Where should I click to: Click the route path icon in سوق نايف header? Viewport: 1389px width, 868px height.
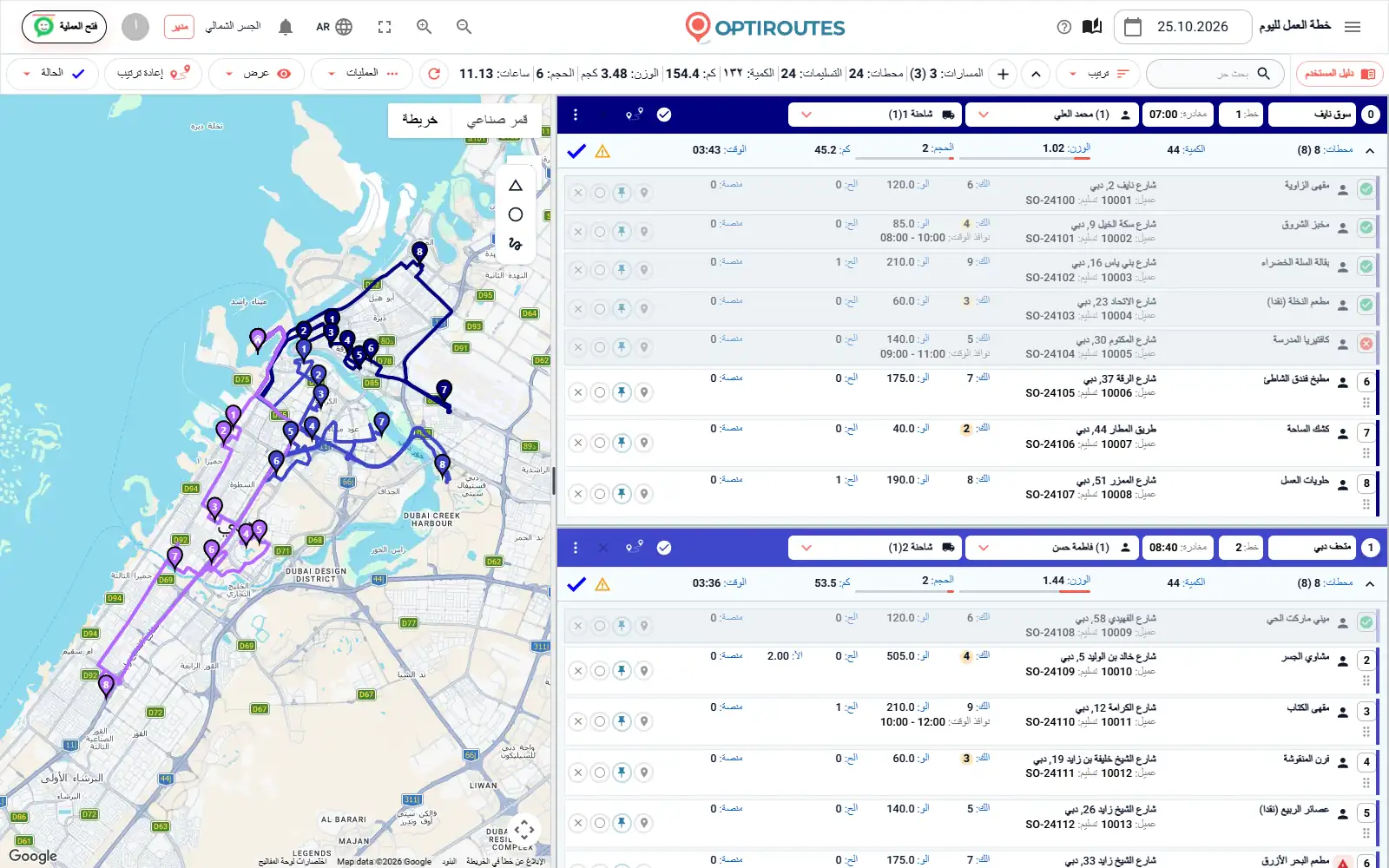pos(634,115)
